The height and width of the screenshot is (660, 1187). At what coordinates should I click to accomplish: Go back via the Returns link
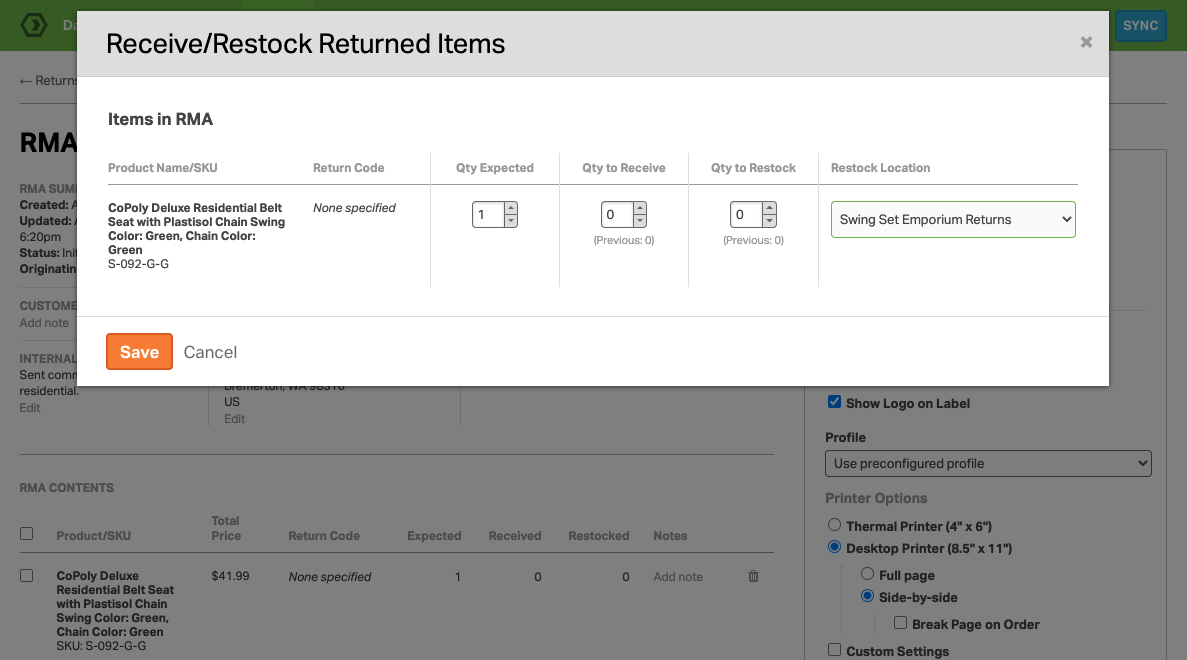(x=48, y=80)
